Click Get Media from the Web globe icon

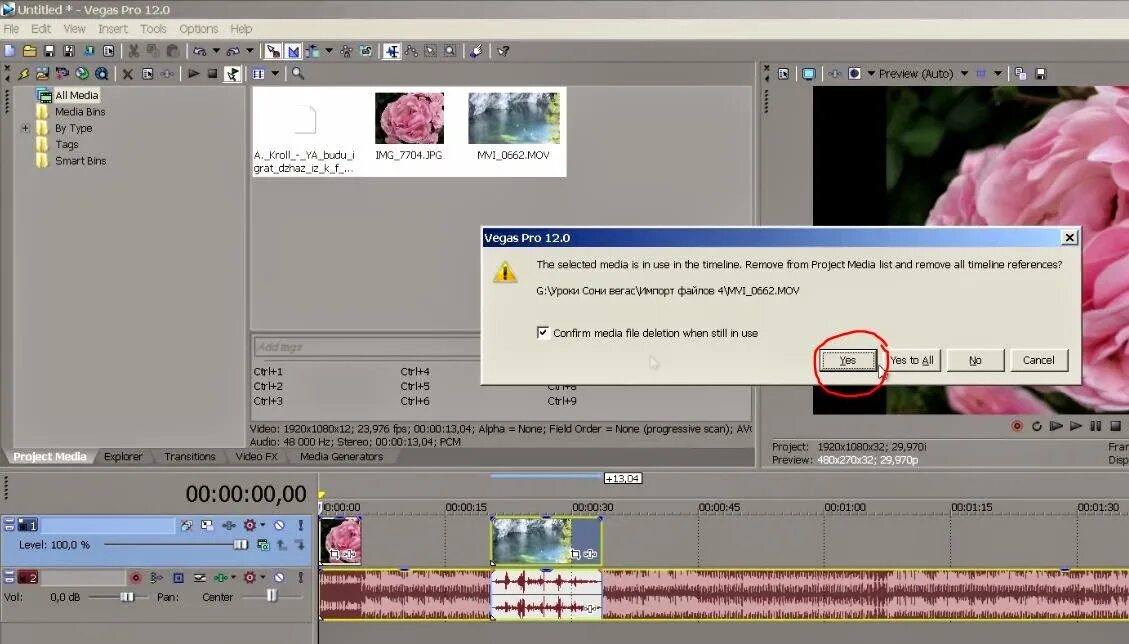[82, 73]
